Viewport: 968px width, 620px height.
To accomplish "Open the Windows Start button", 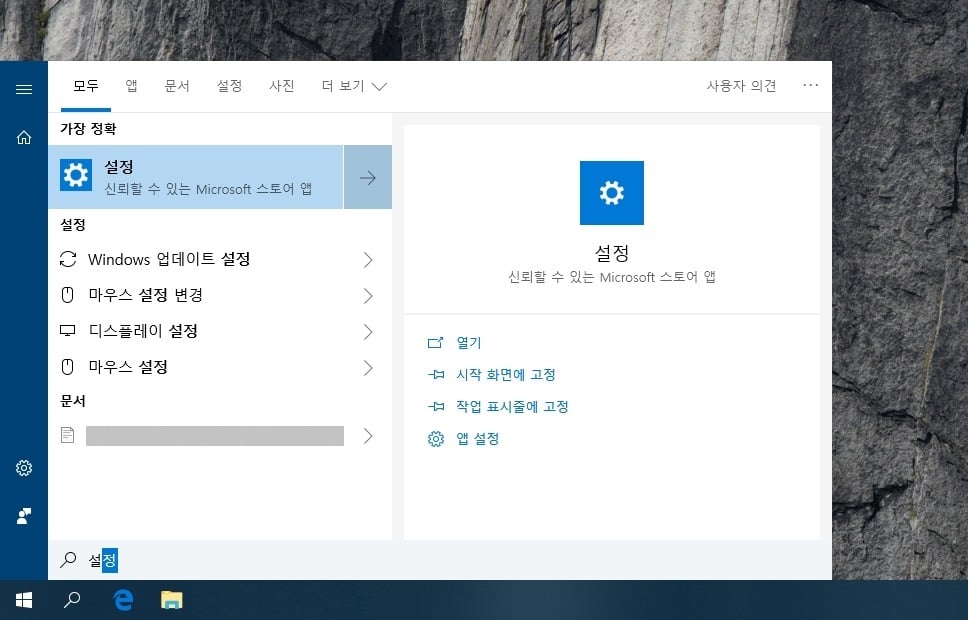I will (23, 600).
